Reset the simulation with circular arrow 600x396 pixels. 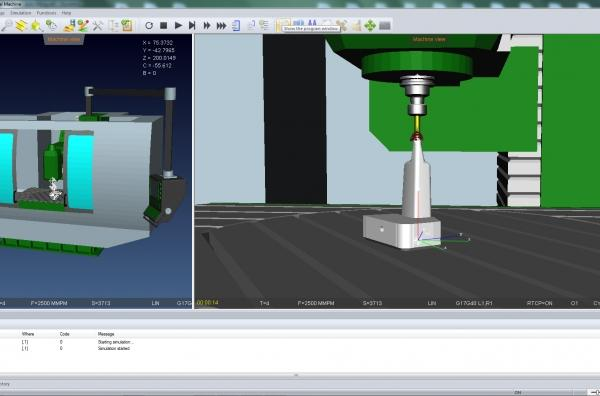149,26
